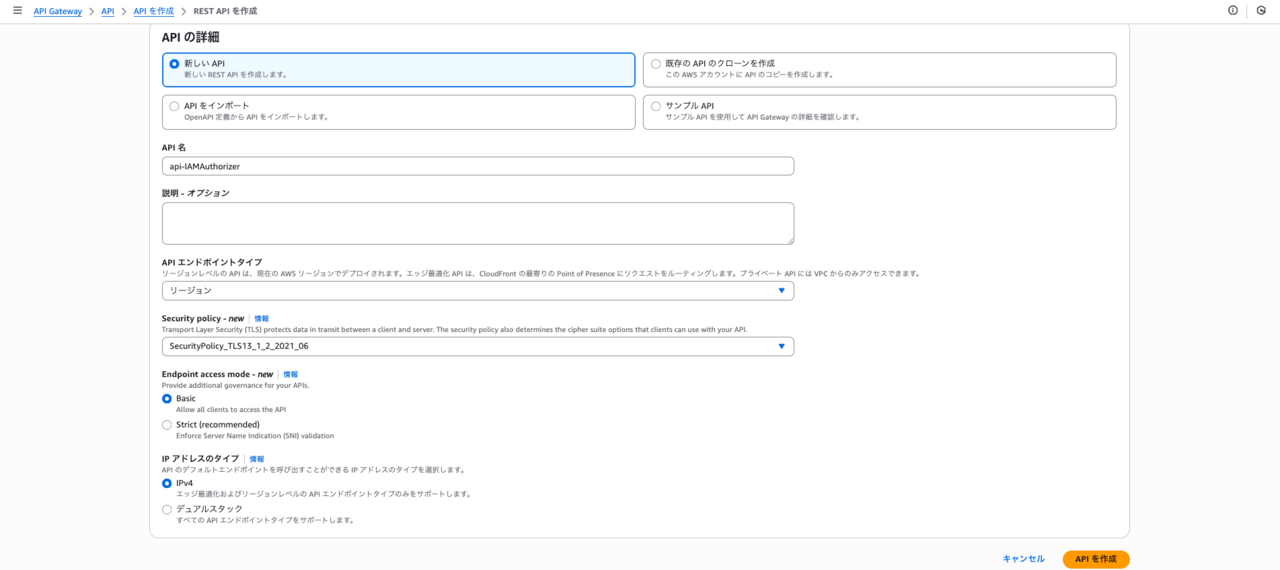1280x570 pixels.
Task: Click into the API 名 text field
Action: (x=477, y=166)
